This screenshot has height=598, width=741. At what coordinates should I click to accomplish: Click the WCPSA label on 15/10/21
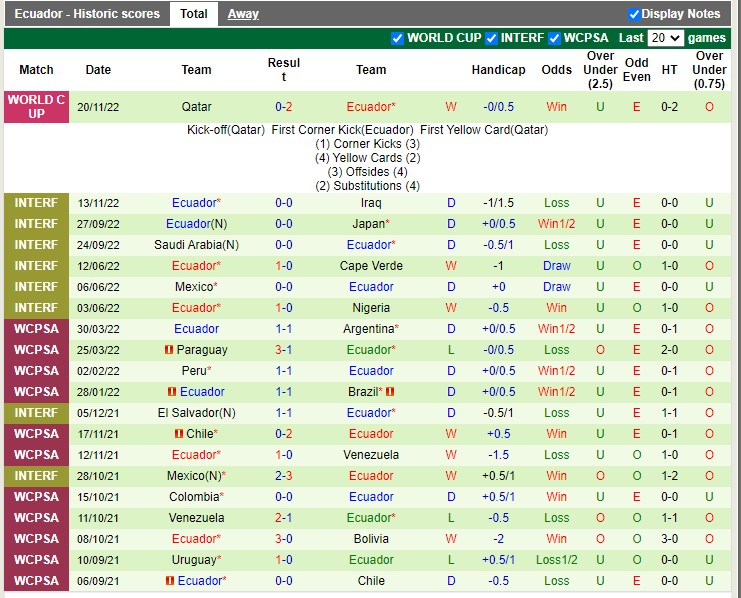click(36, 497)
